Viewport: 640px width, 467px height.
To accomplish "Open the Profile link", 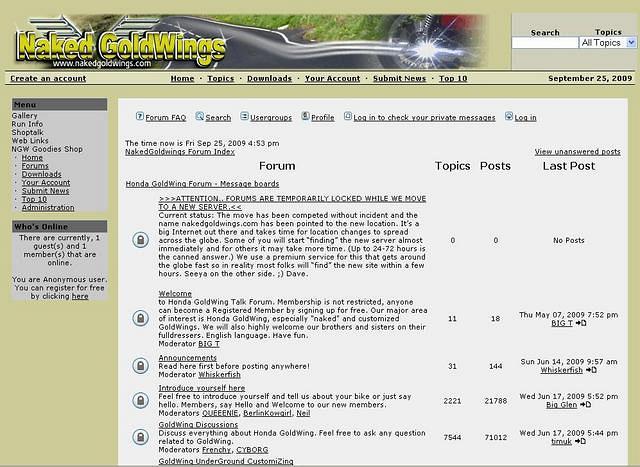I will pos(322,118).
